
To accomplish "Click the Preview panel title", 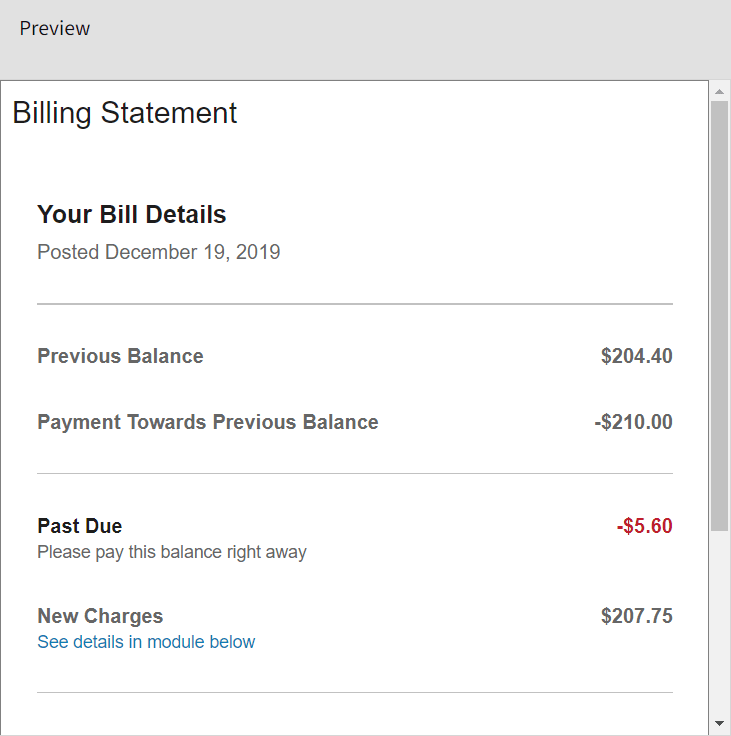I will [x=55, y=28].
